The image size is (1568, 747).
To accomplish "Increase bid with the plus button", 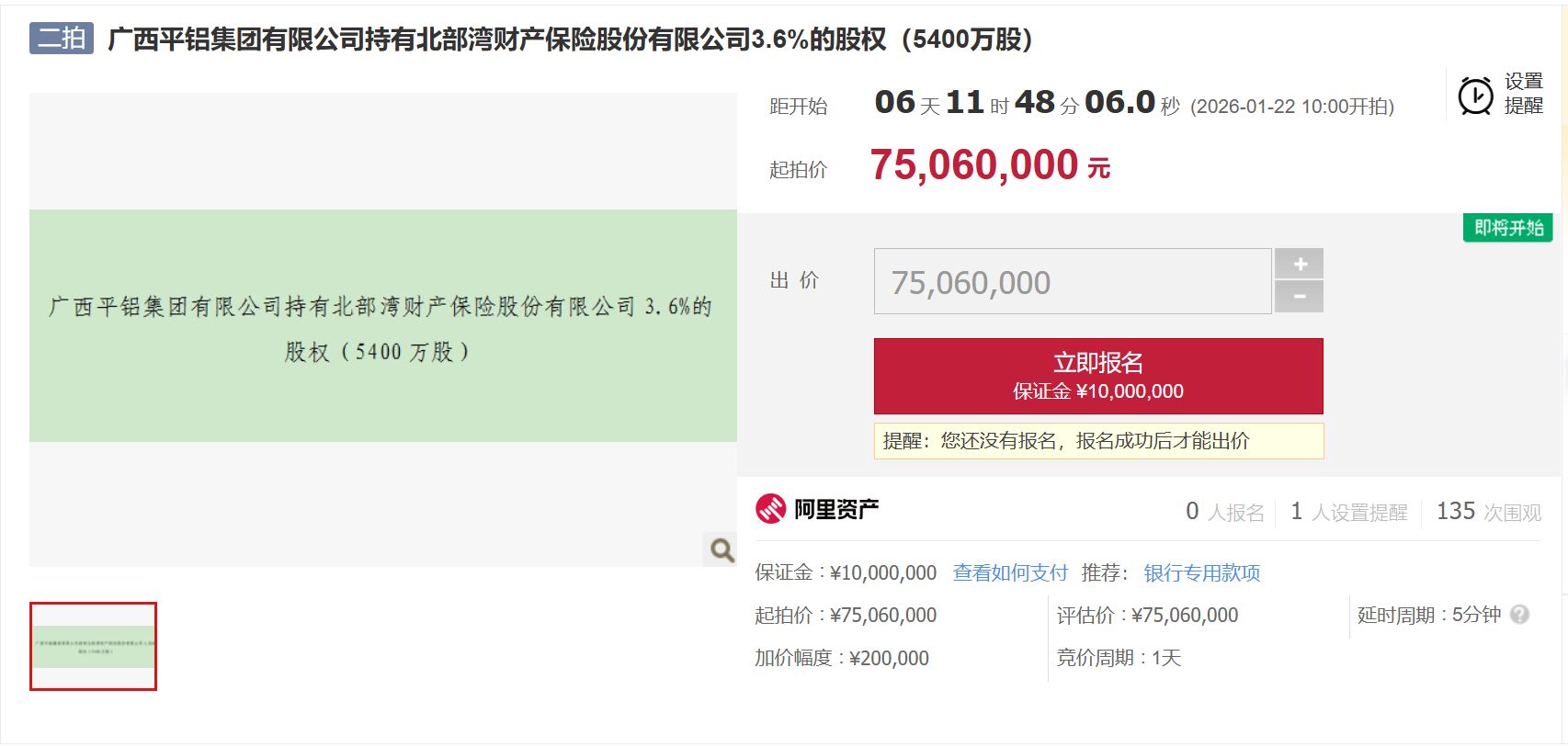I will (1299, 264).
